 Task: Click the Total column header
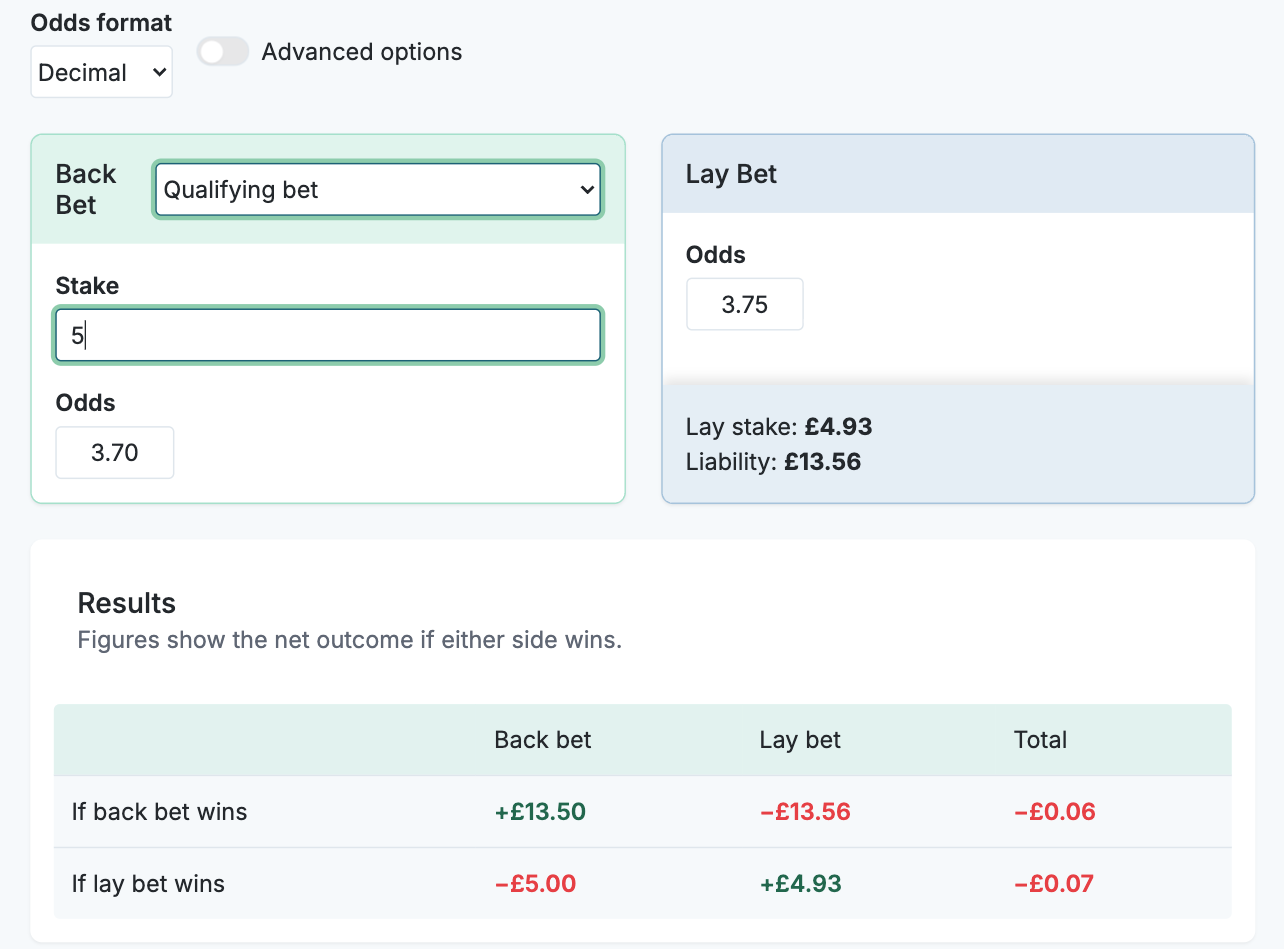[x=1040, y=739]
